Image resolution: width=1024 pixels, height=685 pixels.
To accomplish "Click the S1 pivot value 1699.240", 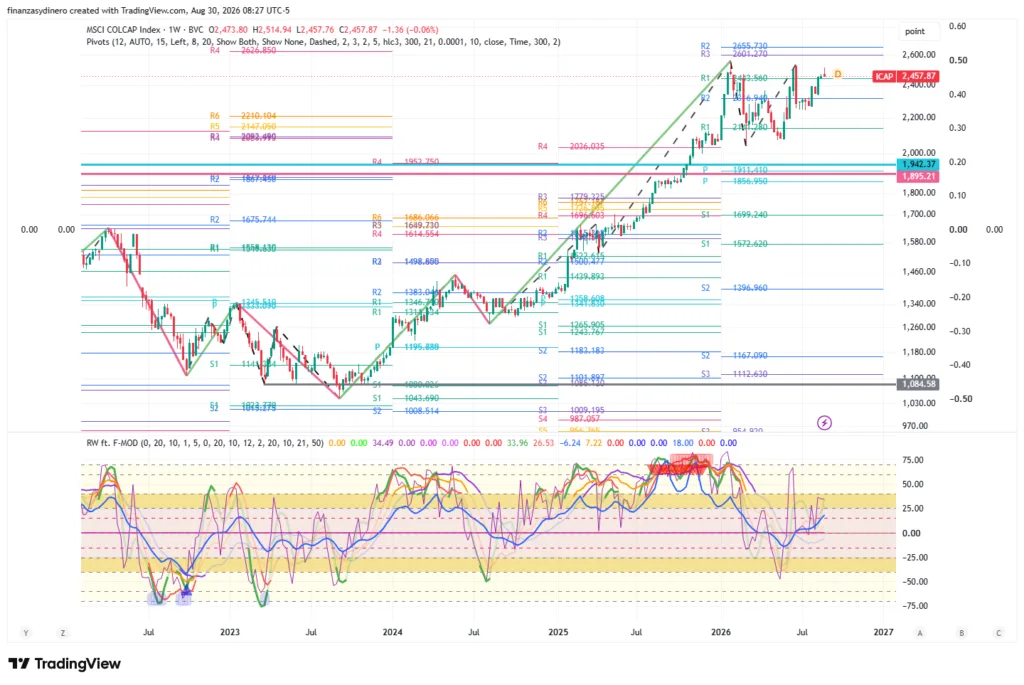I will coord(750,215).
